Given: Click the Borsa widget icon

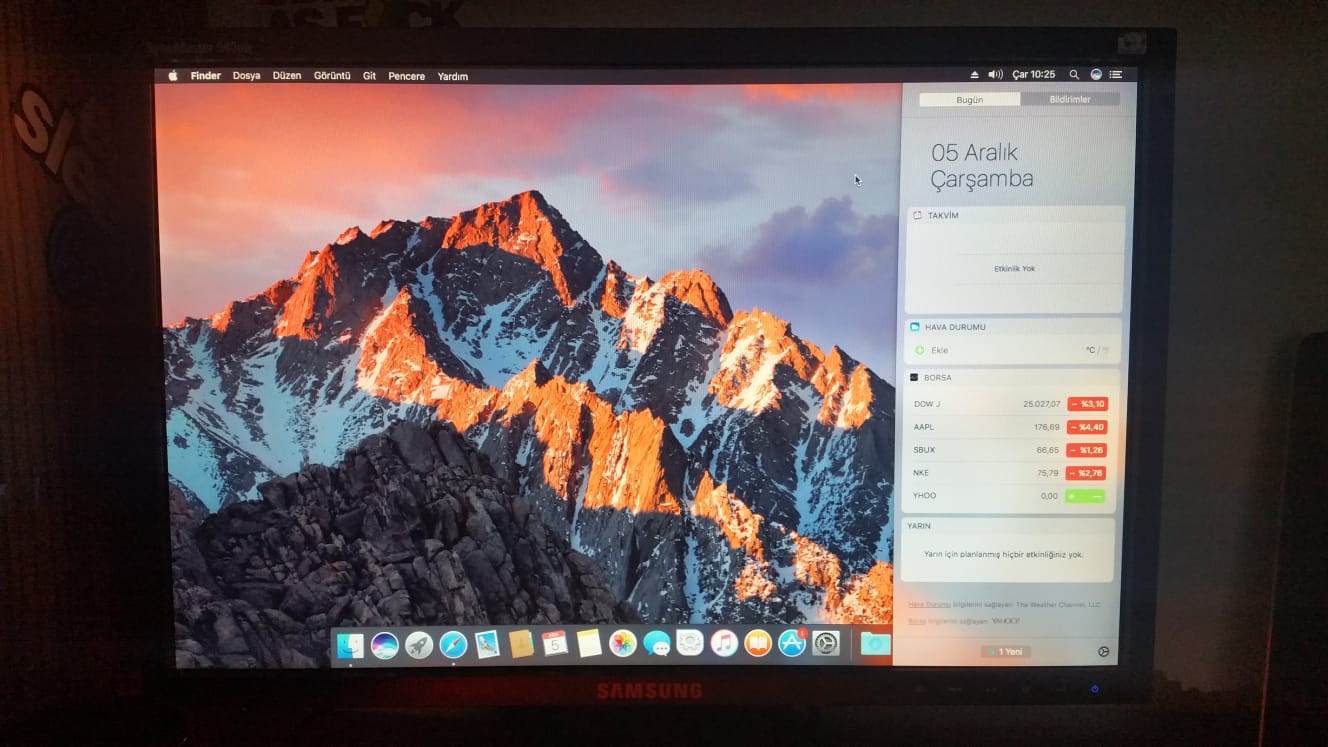Looking at the screenshot, I should tap(914, 377).
